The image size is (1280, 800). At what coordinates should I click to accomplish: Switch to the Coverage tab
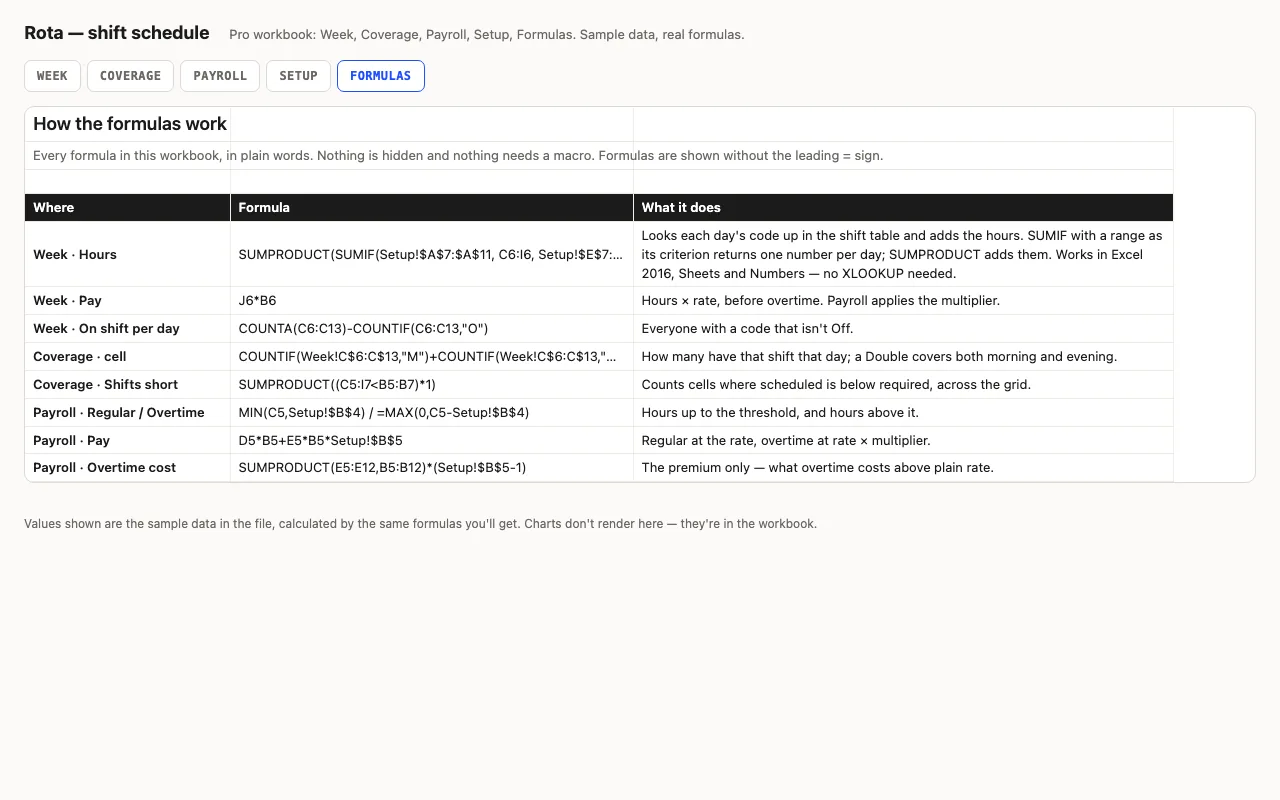130,76
